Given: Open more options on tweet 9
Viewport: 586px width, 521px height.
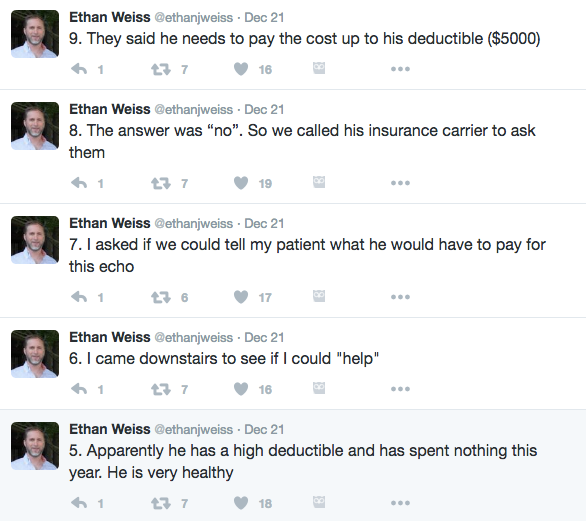Looking at the screenshot, I should click(x=400, y=69).
